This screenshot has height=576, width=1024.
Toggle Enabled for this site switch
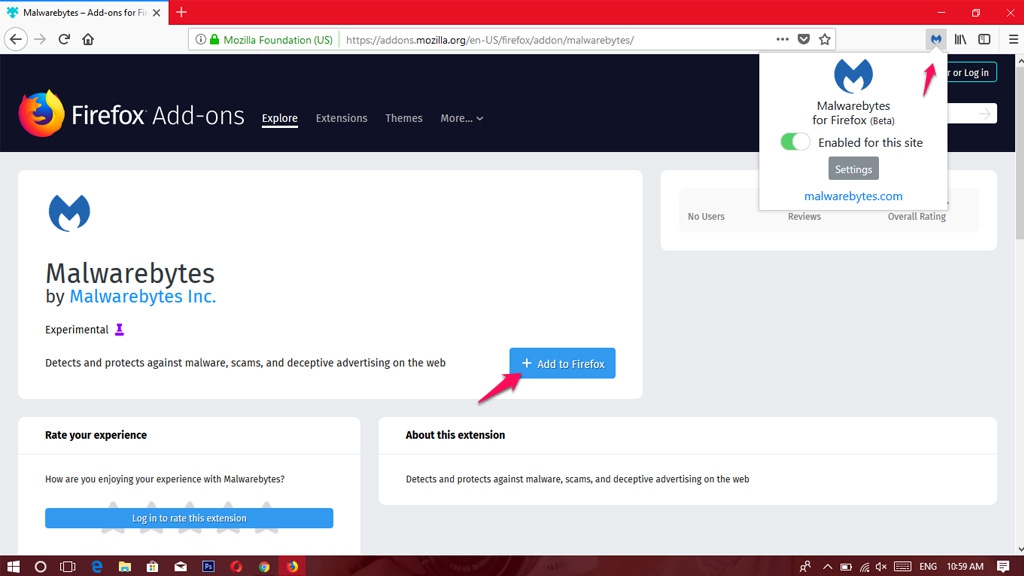pyautogui.click(x=795, y=142)
